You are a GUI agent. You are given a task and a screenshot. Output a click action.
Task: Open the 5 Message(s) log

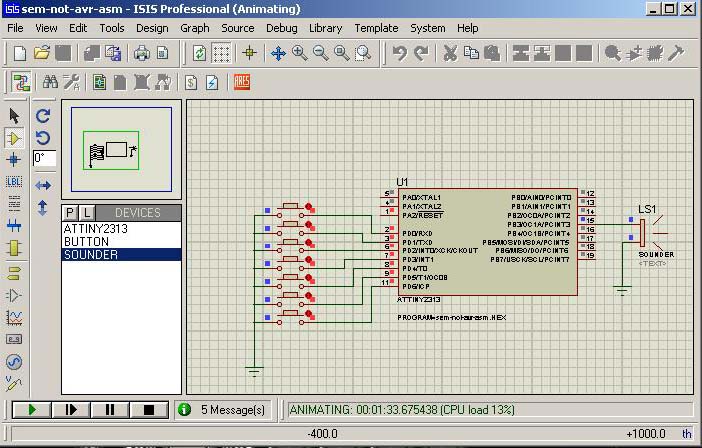pyautogui.click(x=223, y=409)
